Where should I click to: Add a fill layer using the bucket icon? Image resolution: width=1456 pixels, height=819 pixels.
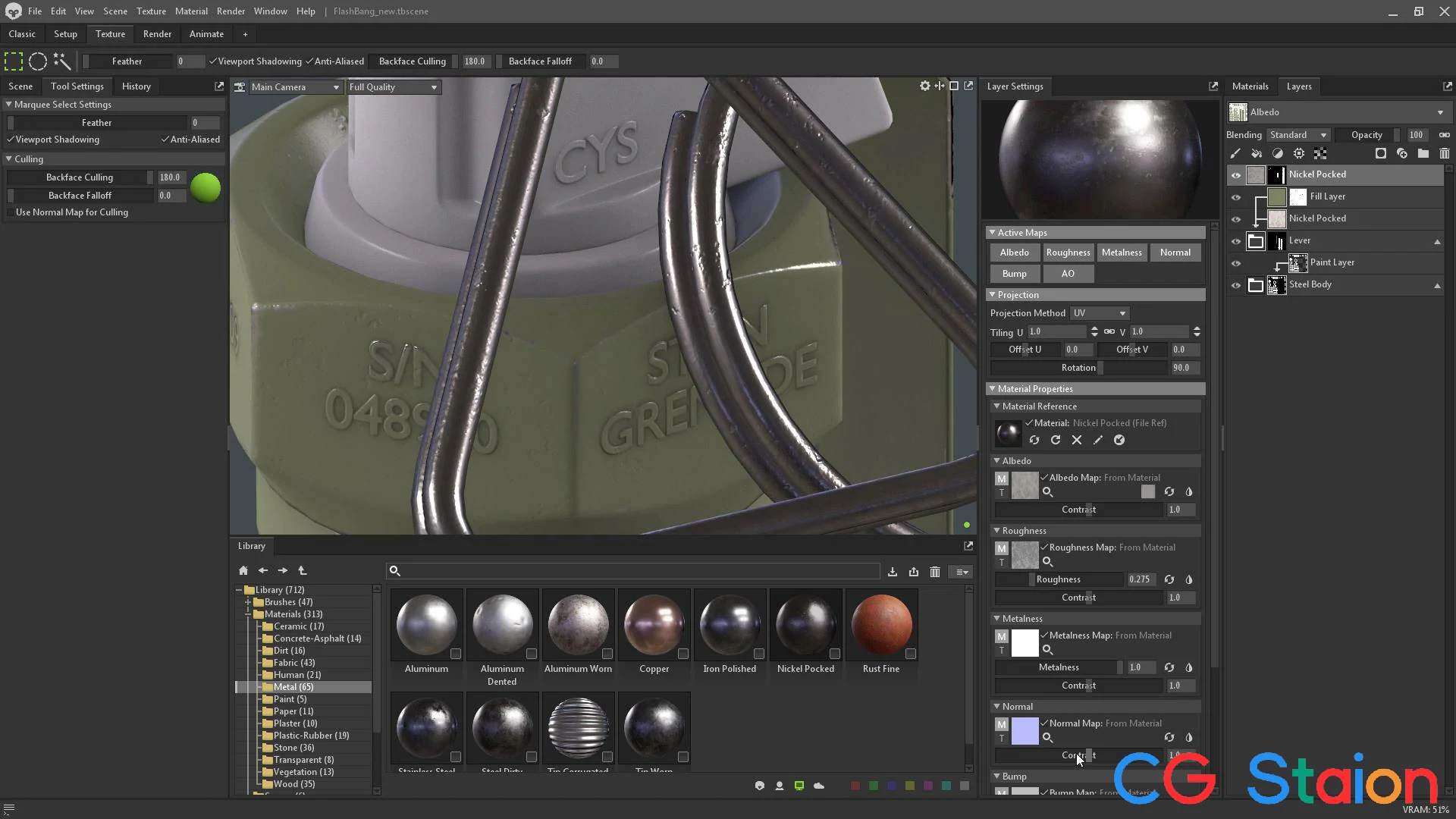coord(1257,153)
